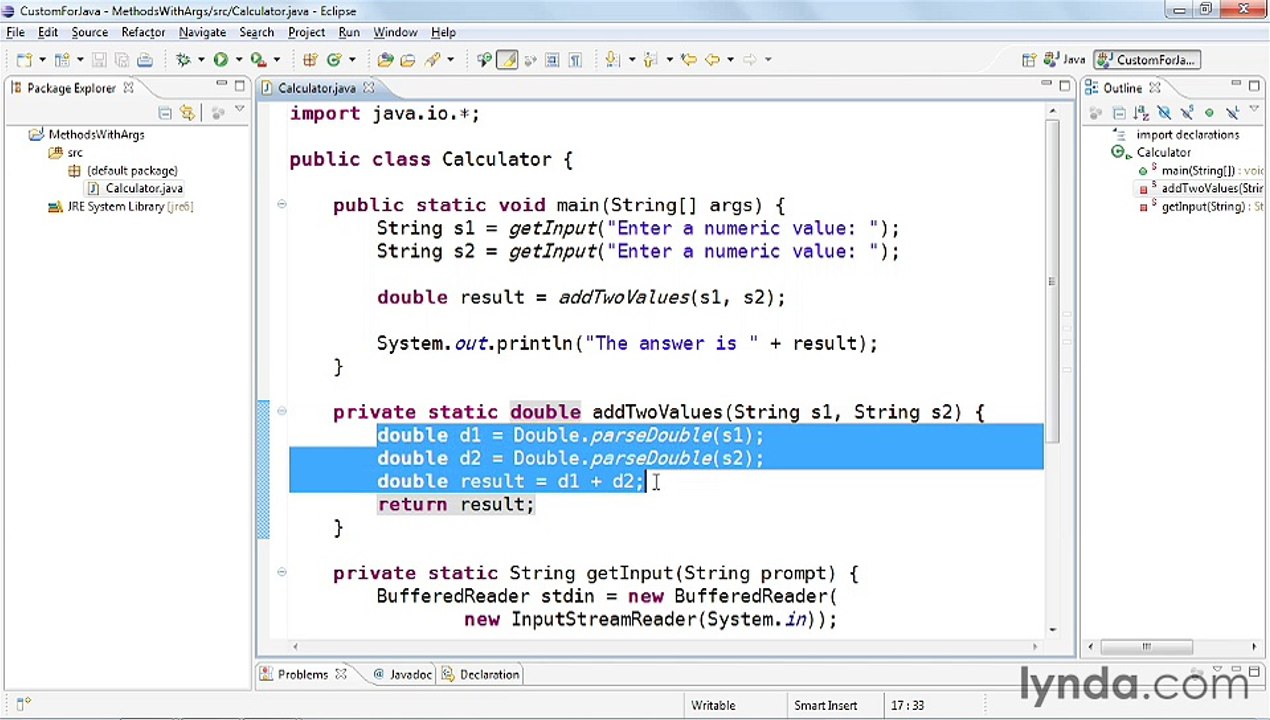Image resolution: width=1270 pixels, height=720 pixels.
Task: Go to next annotation with the toolbar icon
Action: tap(610, 60)
